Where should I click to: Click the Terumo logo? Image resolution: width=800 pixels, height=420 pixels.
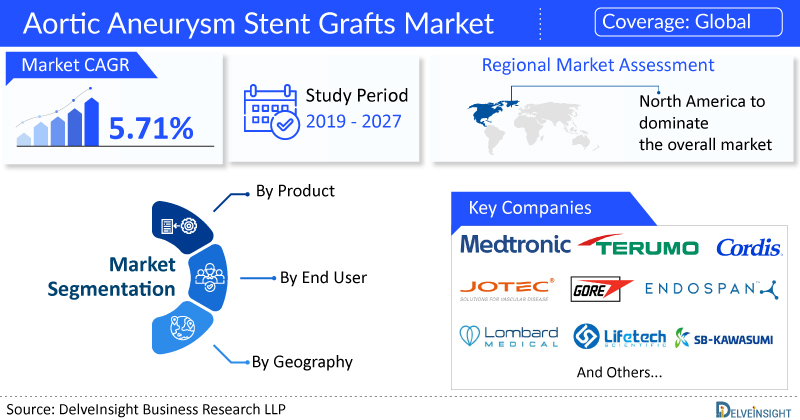coord(638,245)
